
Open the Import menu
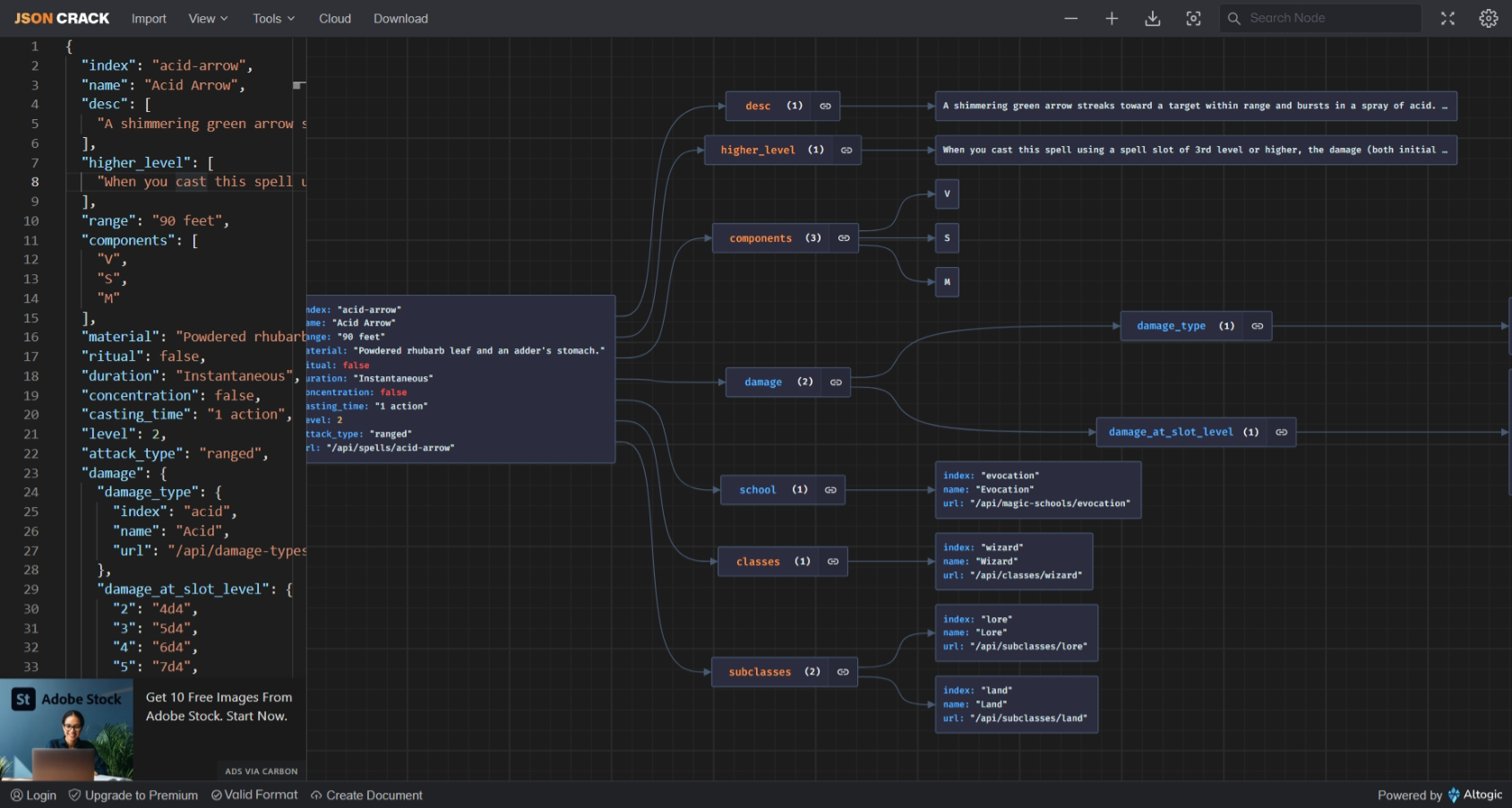click(x=149, y=18)
